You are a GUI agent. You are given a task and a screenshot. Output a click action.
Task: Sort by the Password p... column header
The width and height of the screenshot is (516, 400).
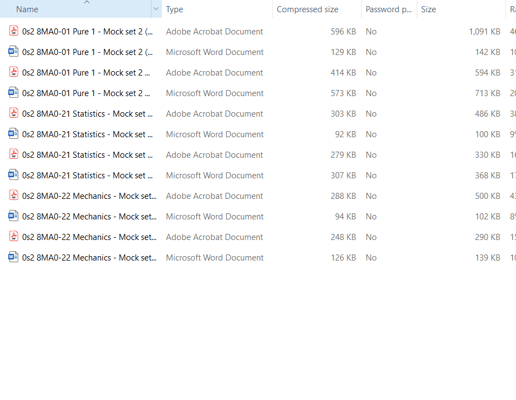pyautogui.click(x=389, y=9)
